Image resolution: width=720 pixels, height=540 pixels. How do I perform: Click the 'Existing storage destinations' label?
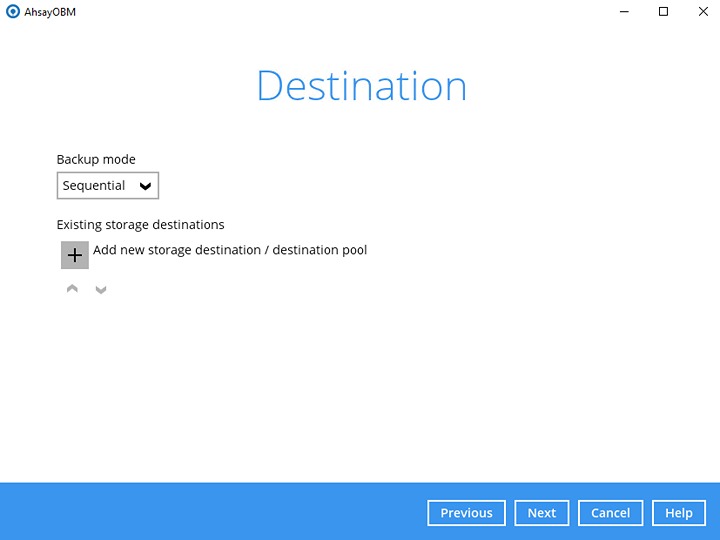[140, 225]
